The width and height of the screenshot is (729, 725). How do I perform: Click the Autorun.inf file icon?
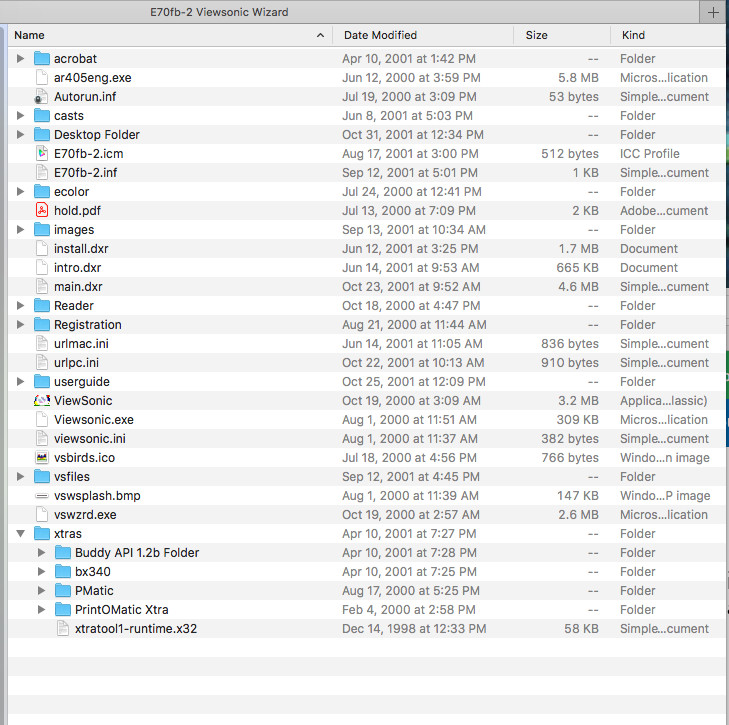pos(41,97)
